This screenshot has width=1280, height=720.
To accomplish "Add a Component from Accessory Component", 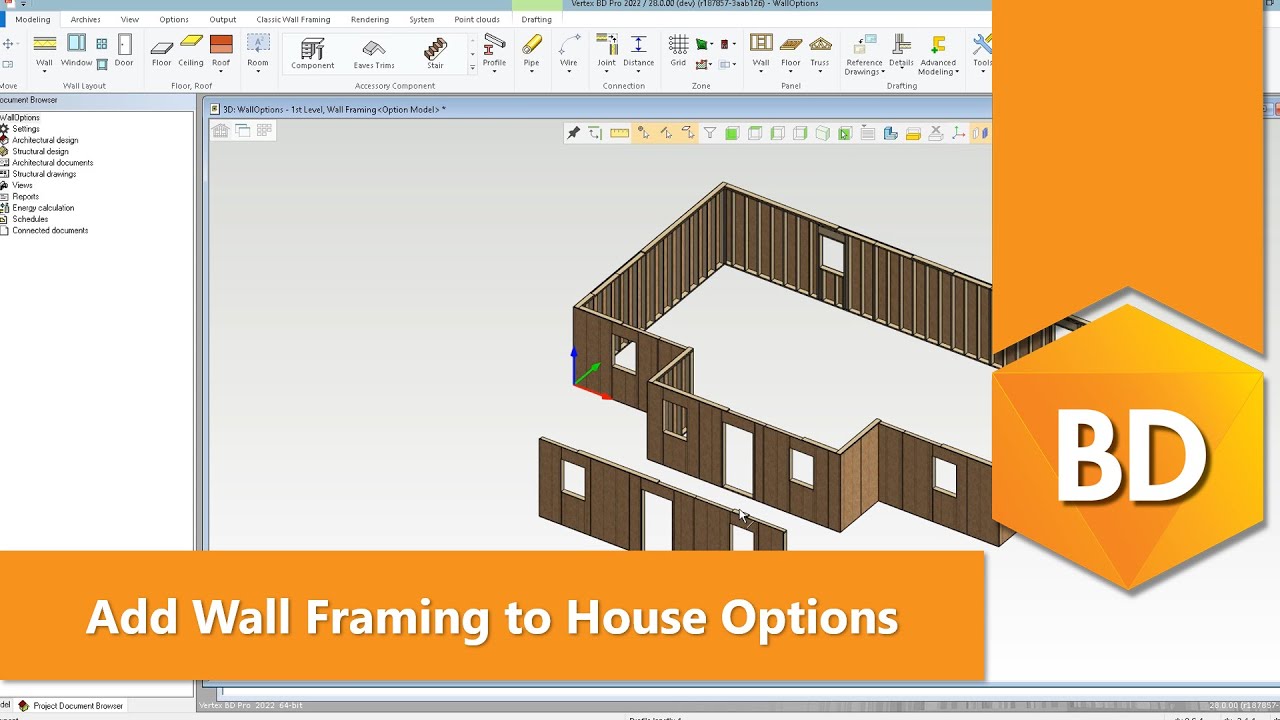I will pos(313,53).
